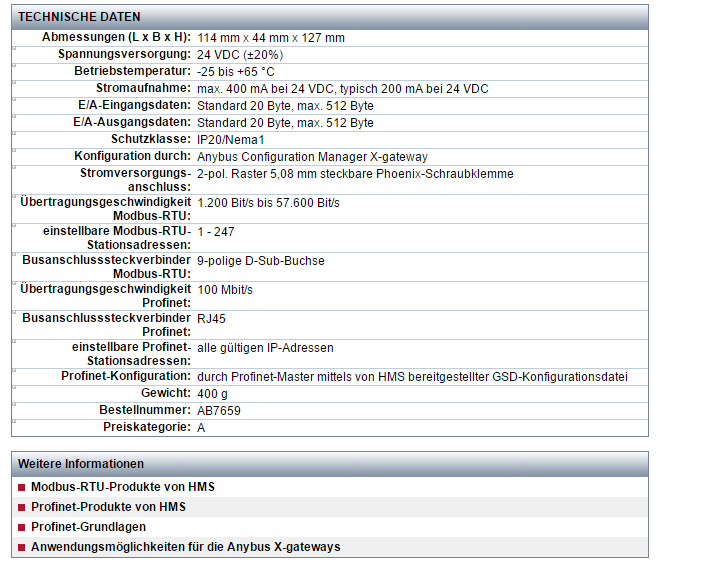The image size is (726, 570).
Task: Click the Preiskategorie value A
Action: [201, 428]
